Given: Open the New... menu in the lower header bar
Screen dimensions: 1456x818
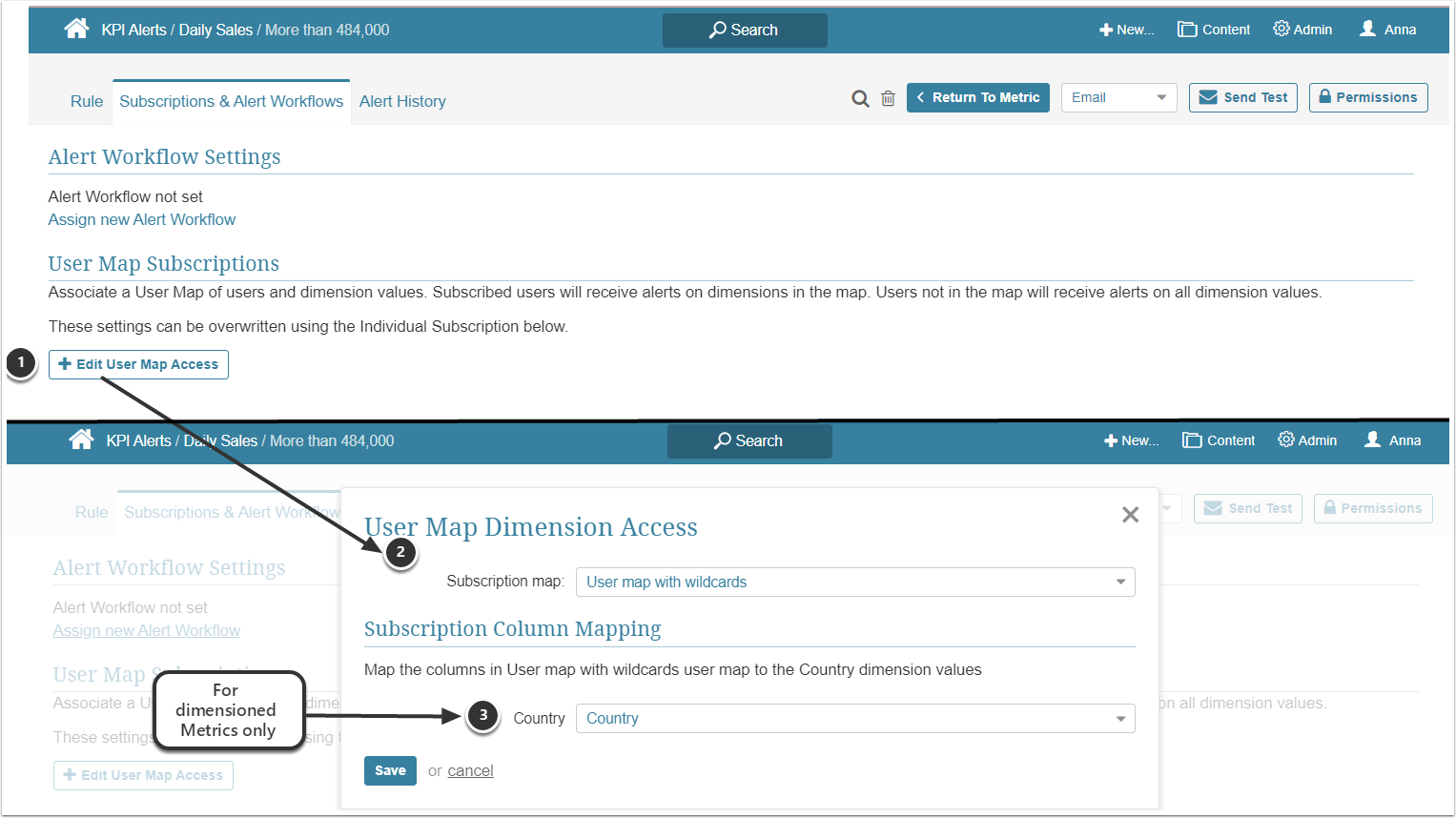Looking at the screenshot, I should click(1131, 440).
